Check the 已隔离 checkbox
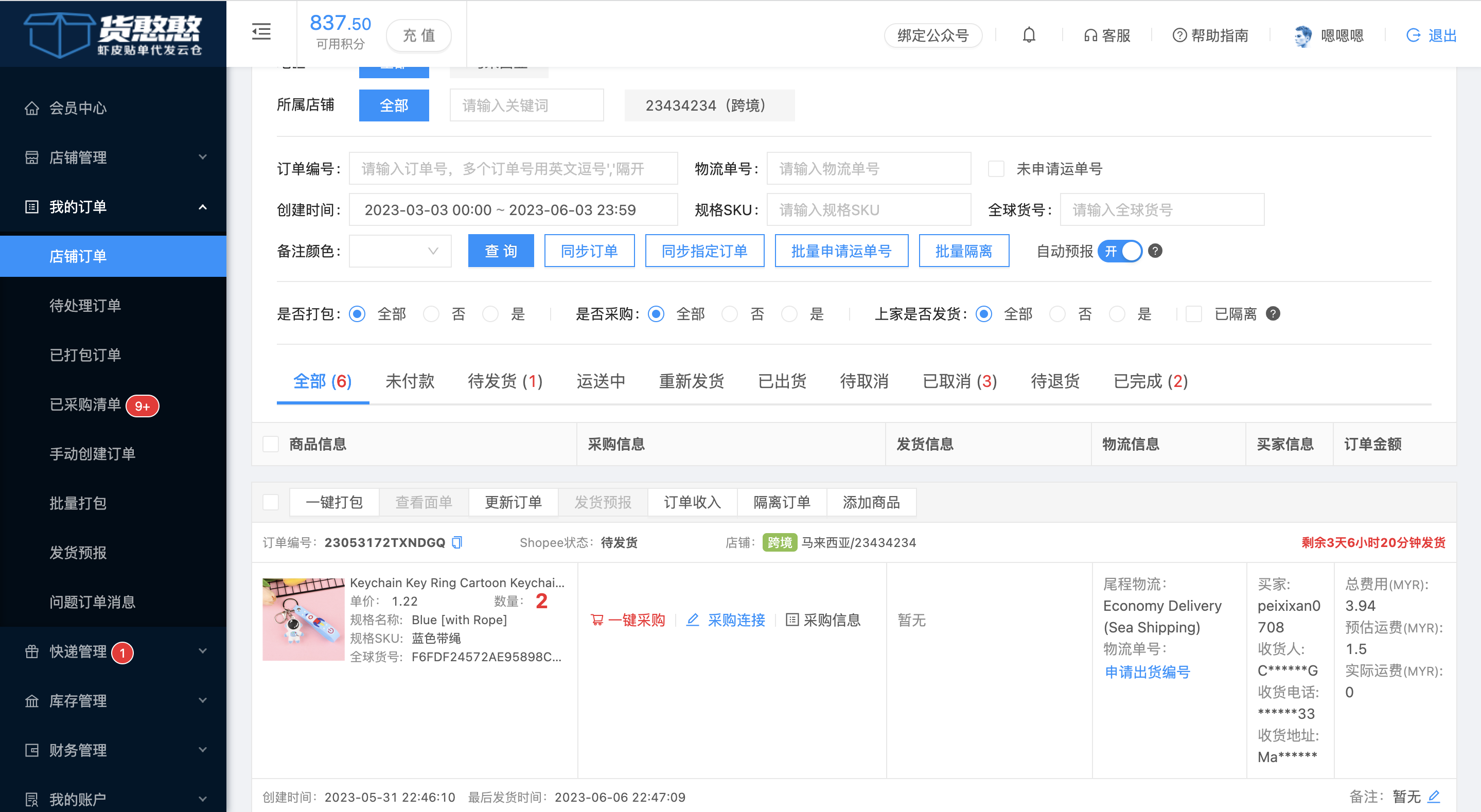1481x812 pixels. pyautogui.click(x=1193, y=314)
